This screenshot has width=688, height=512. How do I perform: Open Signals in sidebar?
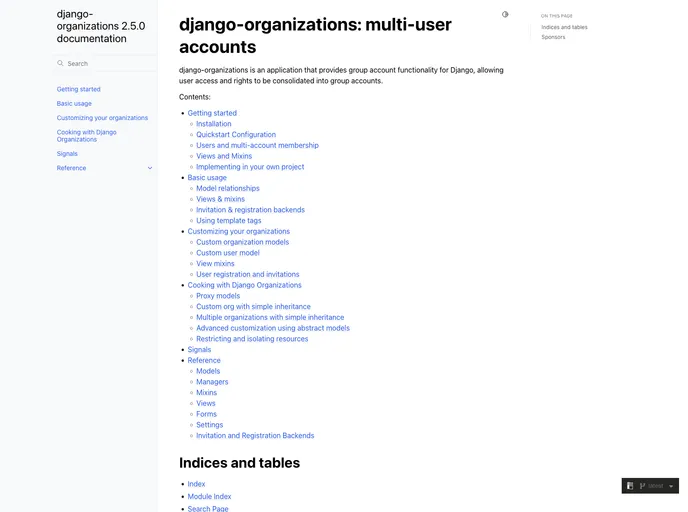67,154
